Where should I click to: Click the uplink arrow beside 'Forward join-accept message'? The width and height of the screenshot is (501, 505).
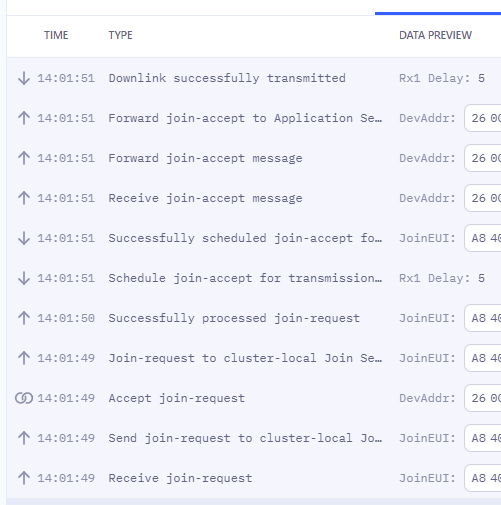(24, 158)
